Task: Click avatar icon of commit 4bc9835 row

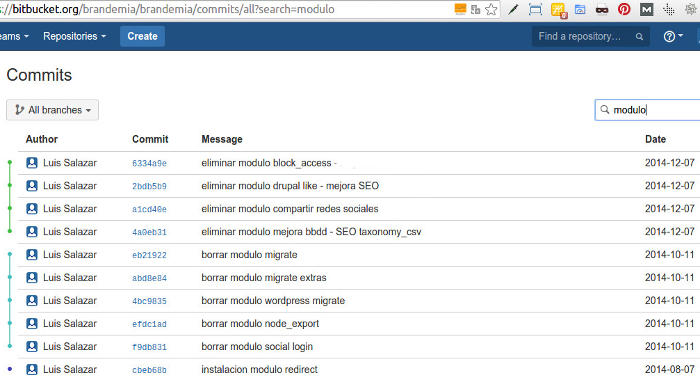Action: (x=32, y=301)
